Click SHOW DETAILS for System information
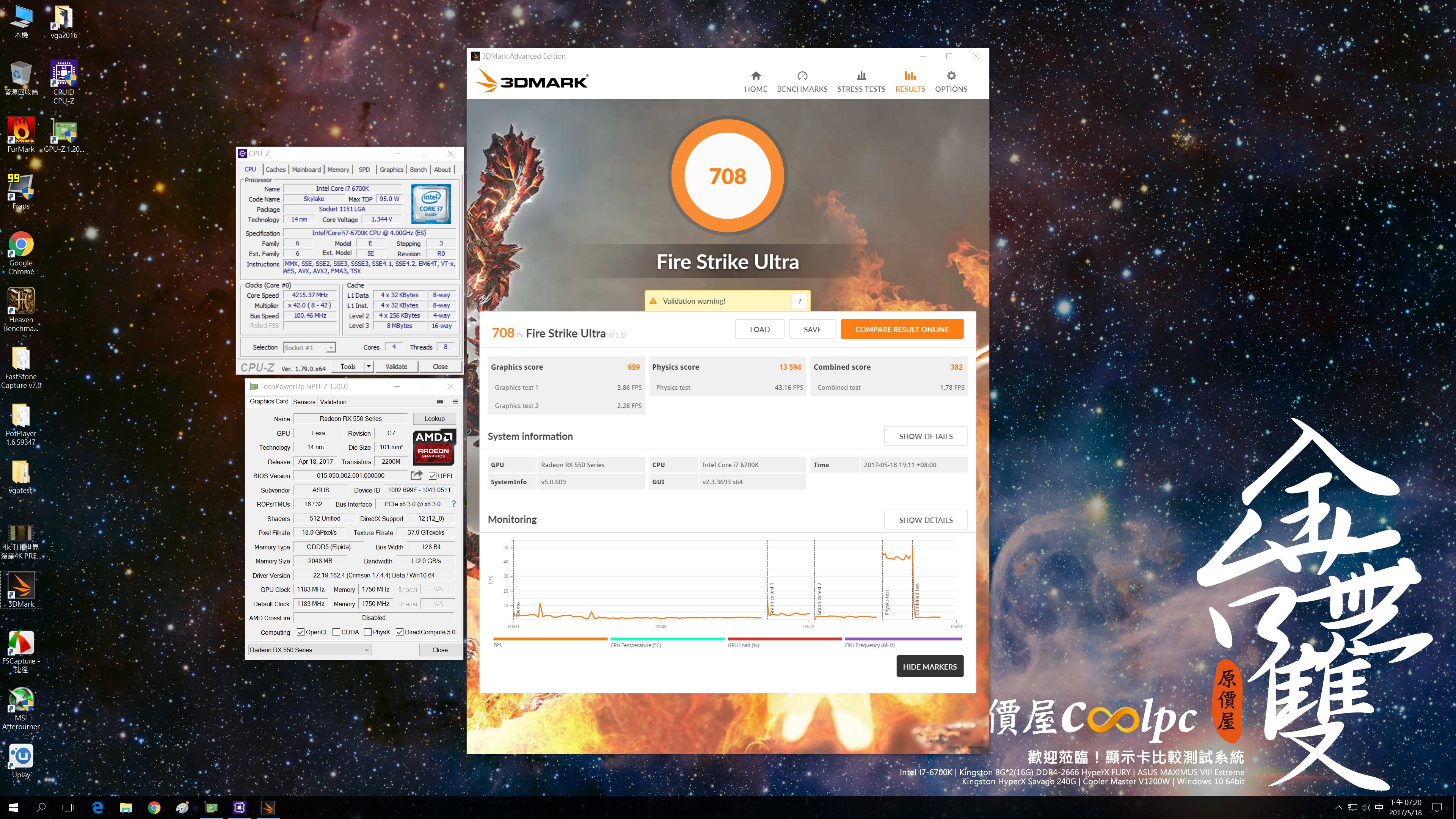The height and width of the screenshot is (819, 1456). pos(925,436)
